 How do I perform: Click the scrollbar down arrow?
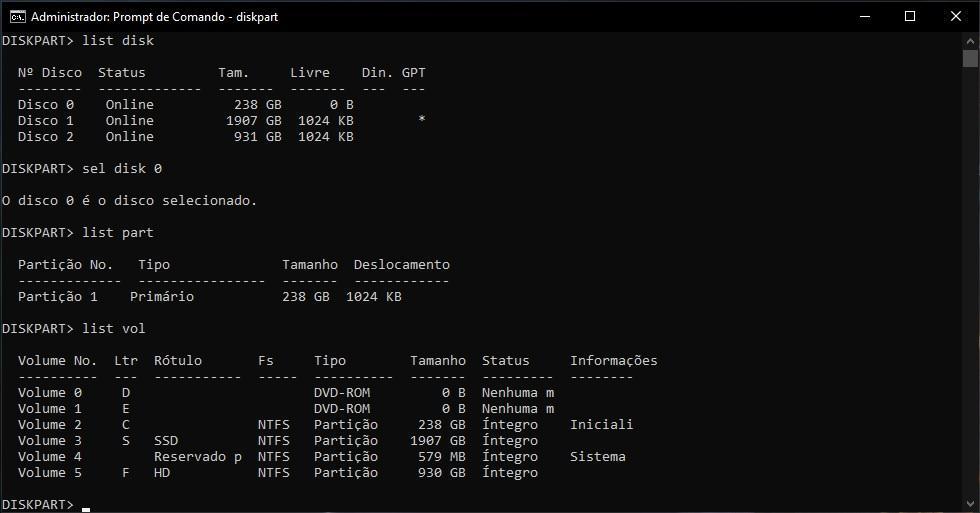click(x=970, y=503)
